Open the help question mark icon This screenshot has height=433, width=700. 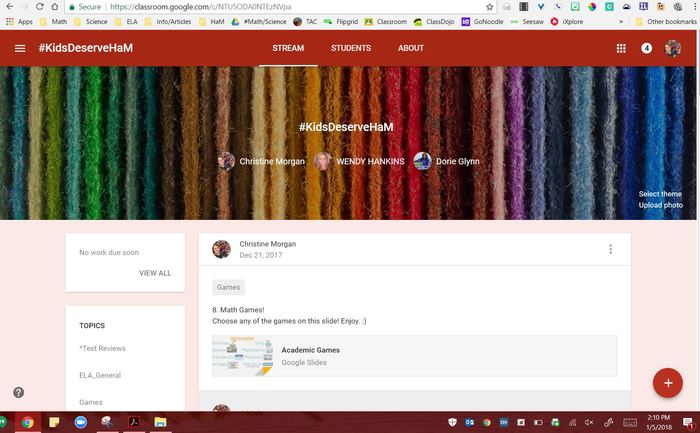point(18,393)
